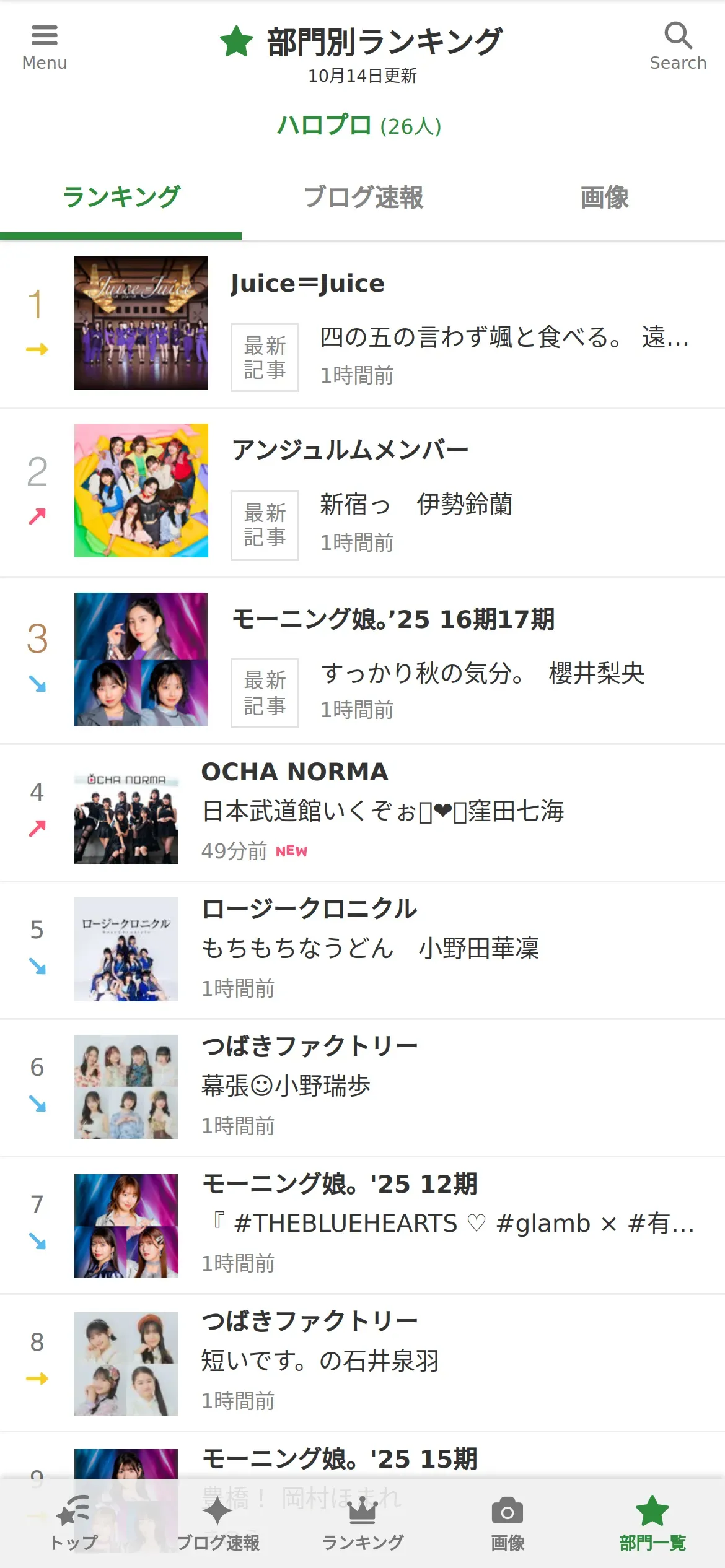Select the ランキング tab at top
Viewport: 725px width, 1568px height.
(121, 198)
